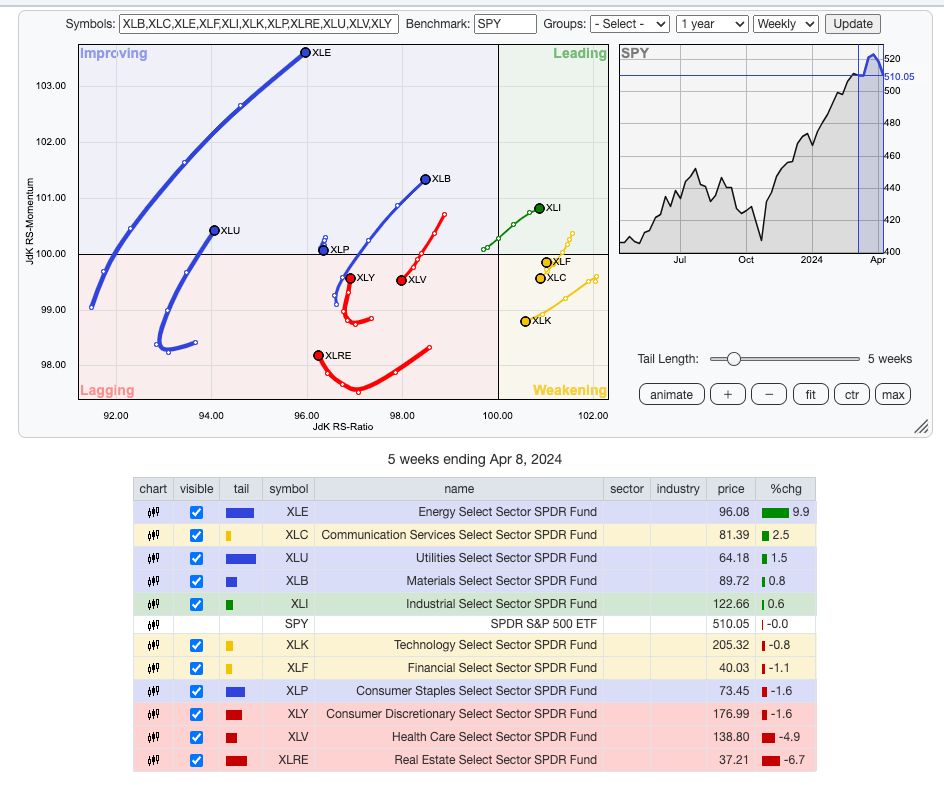Click the XLK point on RRG chart
This screenshot has height=785, width=944.
(x=526, y=321)
